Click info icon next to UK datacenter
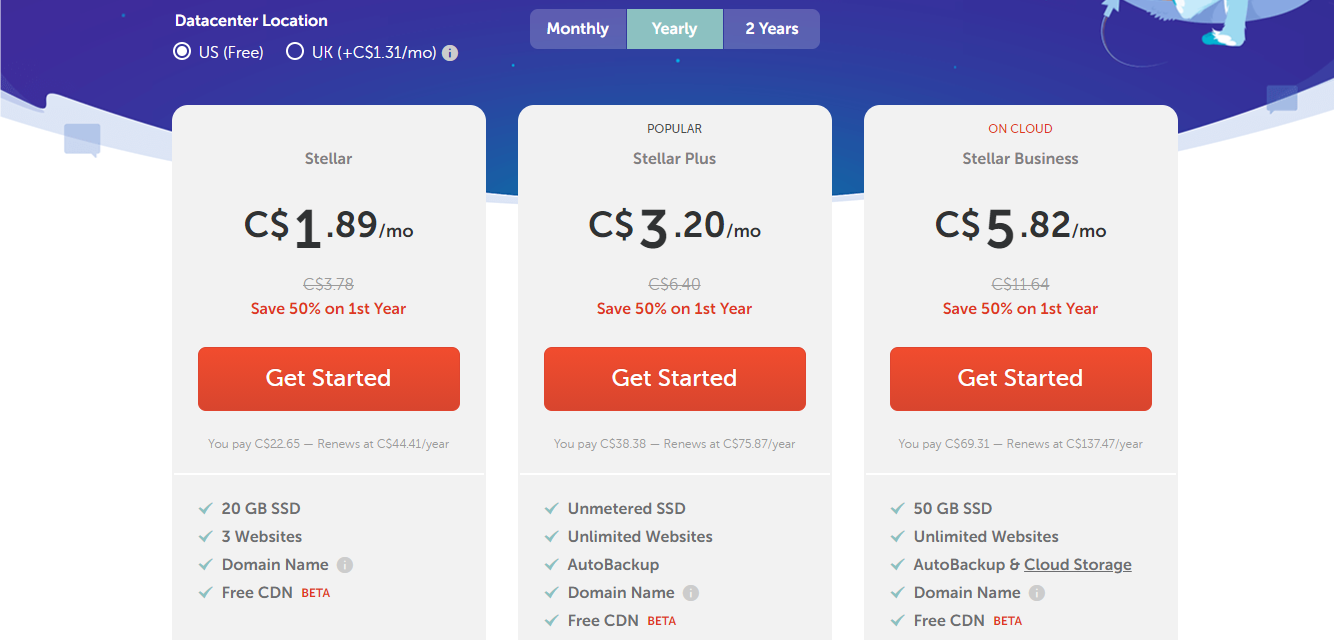1334x640 pixels. pos(450,53)
